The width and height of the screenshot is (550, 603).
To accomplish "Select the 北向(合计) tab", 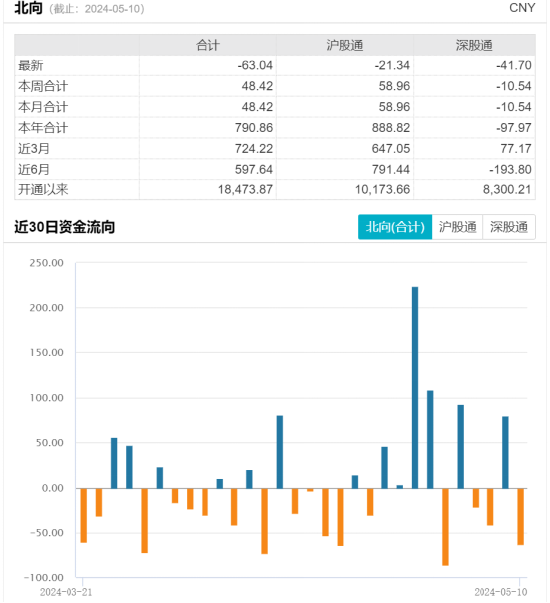I will [x=395, y=227].
